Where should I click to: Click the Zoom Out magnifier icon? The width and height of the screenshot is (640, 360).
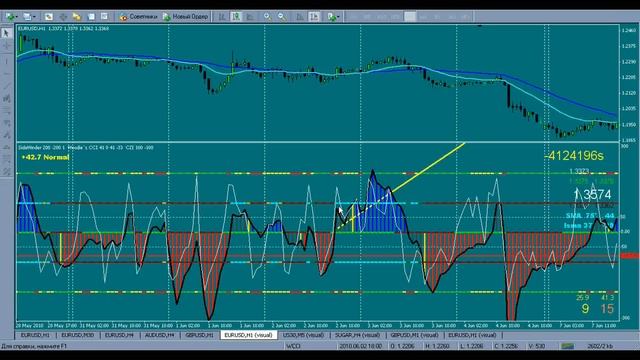(x=282, y=17)
